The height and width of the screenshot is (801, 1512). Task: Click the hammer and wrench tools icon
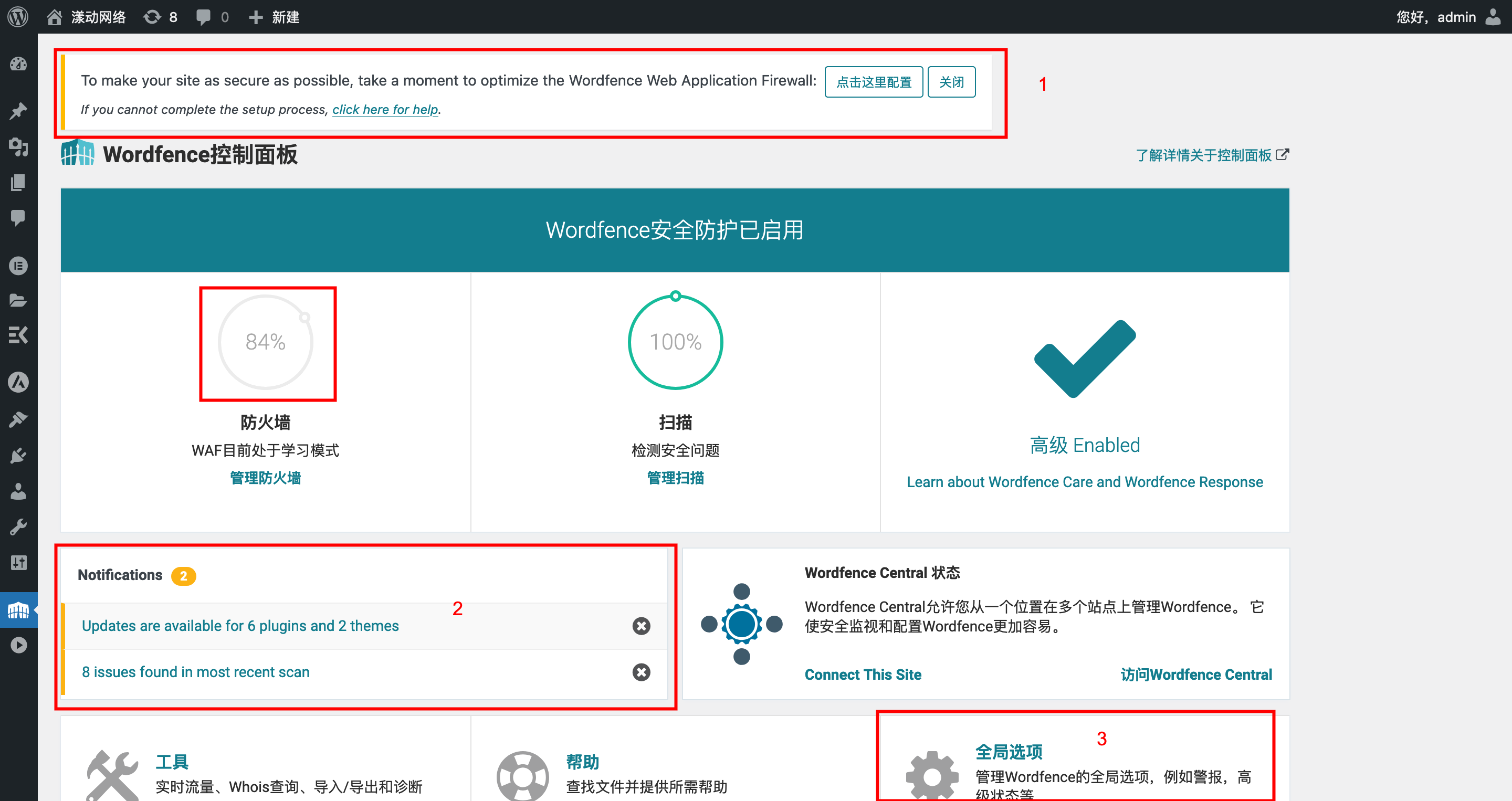(111, 776)
